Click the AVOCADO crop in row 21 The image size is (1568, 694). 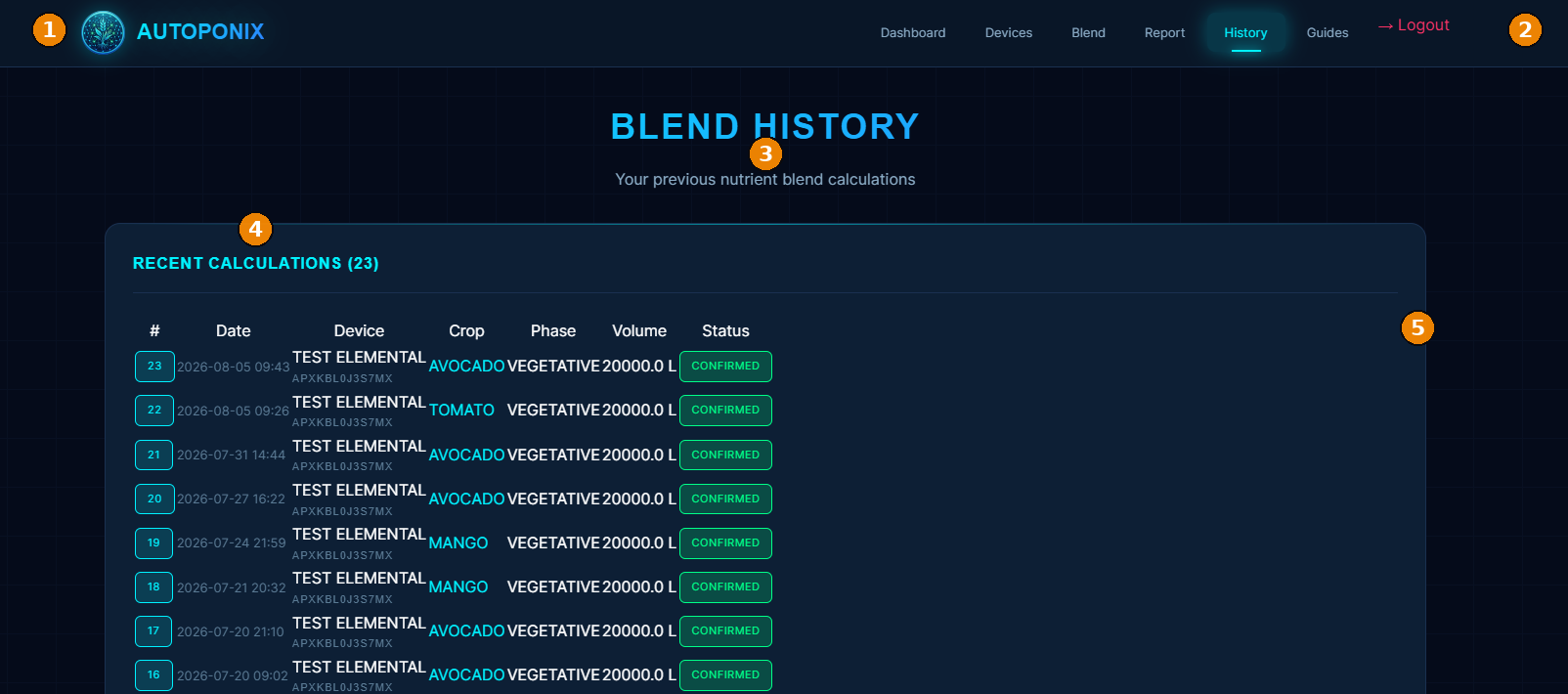(466, 455)
